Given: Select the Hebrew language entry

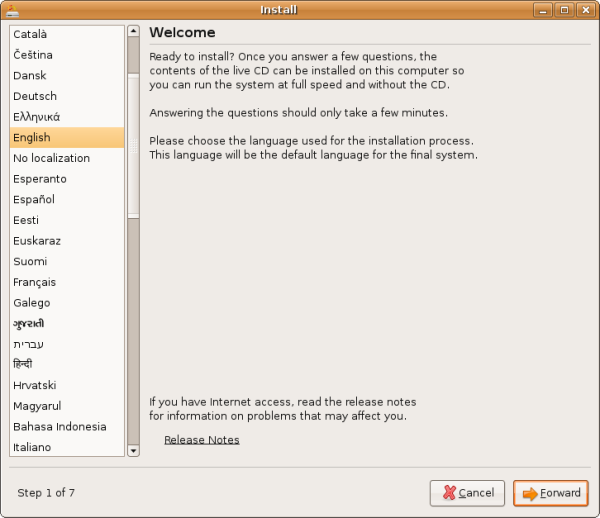Looking at the screenshot, I should pos(67,344).
